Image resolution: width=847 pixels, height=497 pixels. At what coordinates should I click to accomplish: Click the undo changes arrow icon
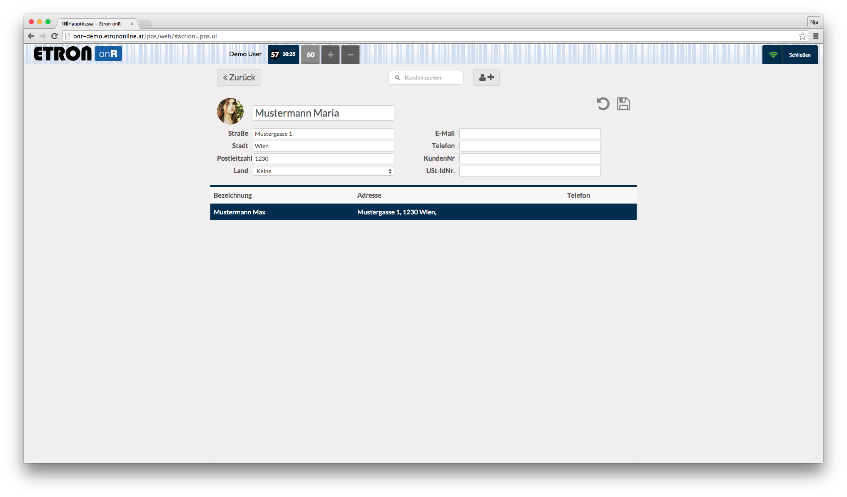[x=603, y=104]
